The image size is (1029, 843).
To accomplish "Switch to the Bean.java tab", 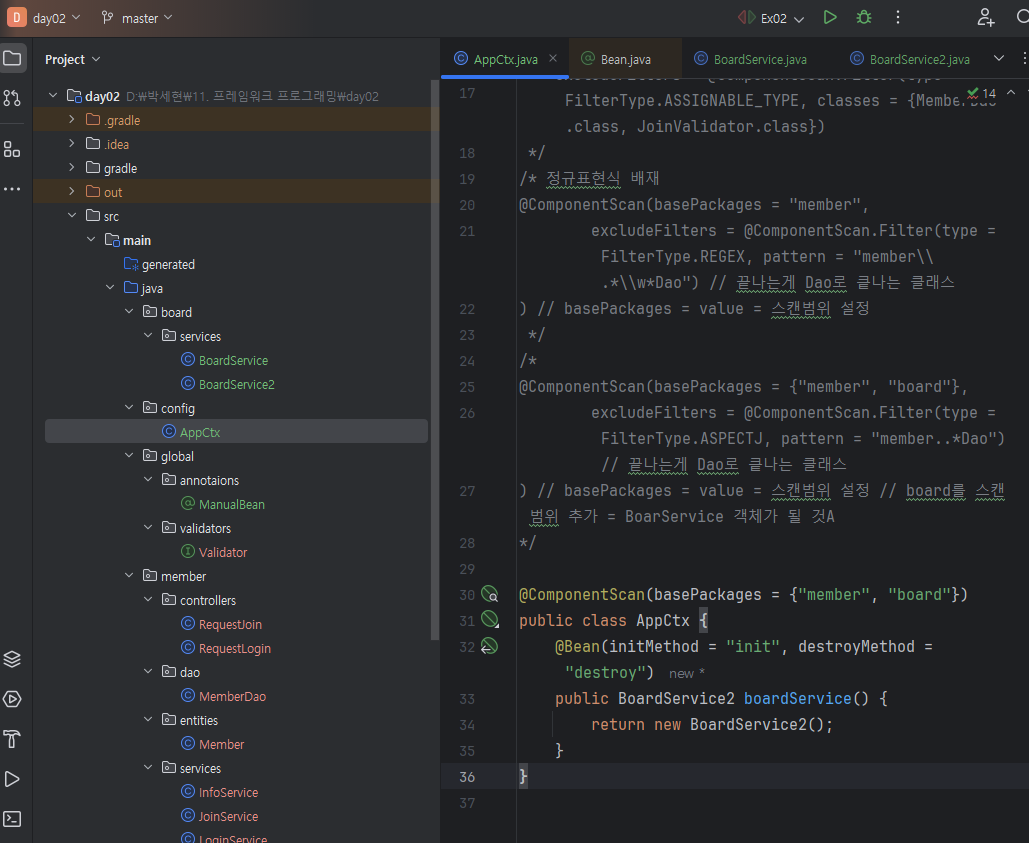I will (x=625, y=59).
